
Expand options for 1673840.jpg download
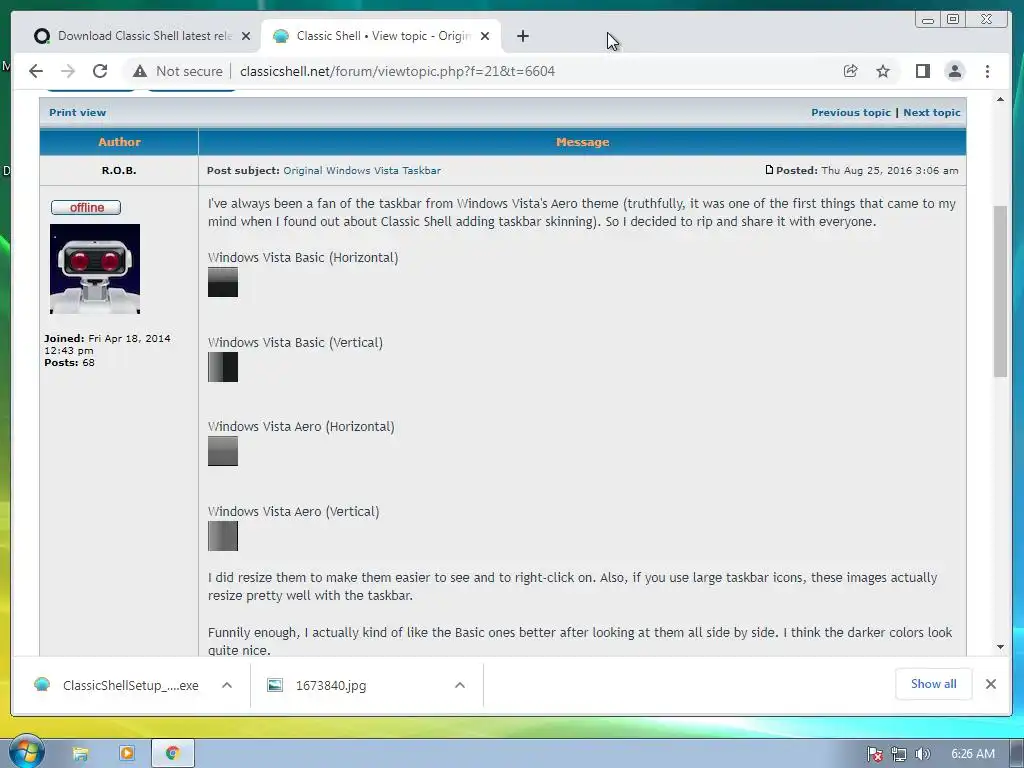tap(460, 685)
